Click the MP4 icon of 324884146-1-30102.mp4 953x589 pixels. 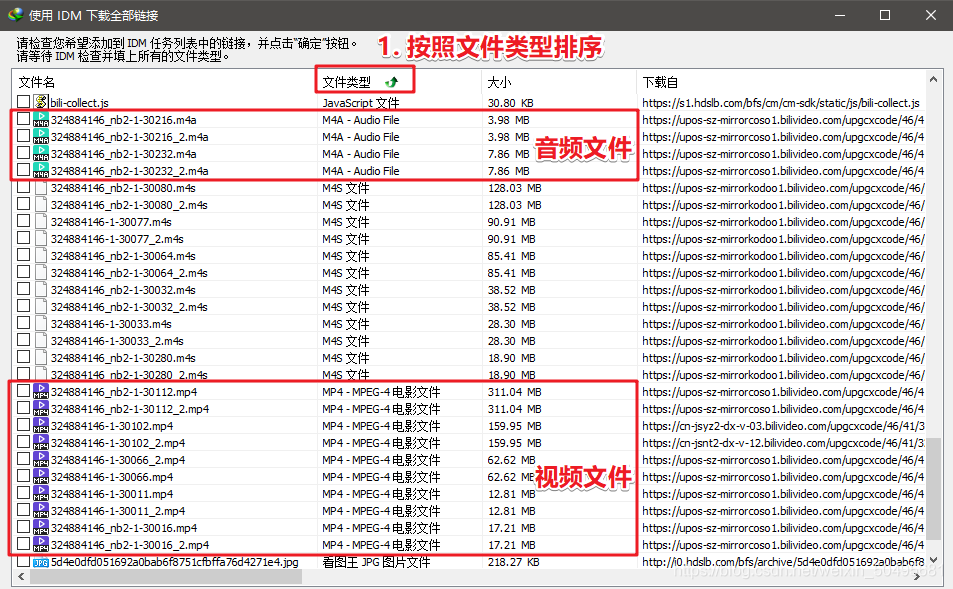pyautogui.click(x=41, y=425)
